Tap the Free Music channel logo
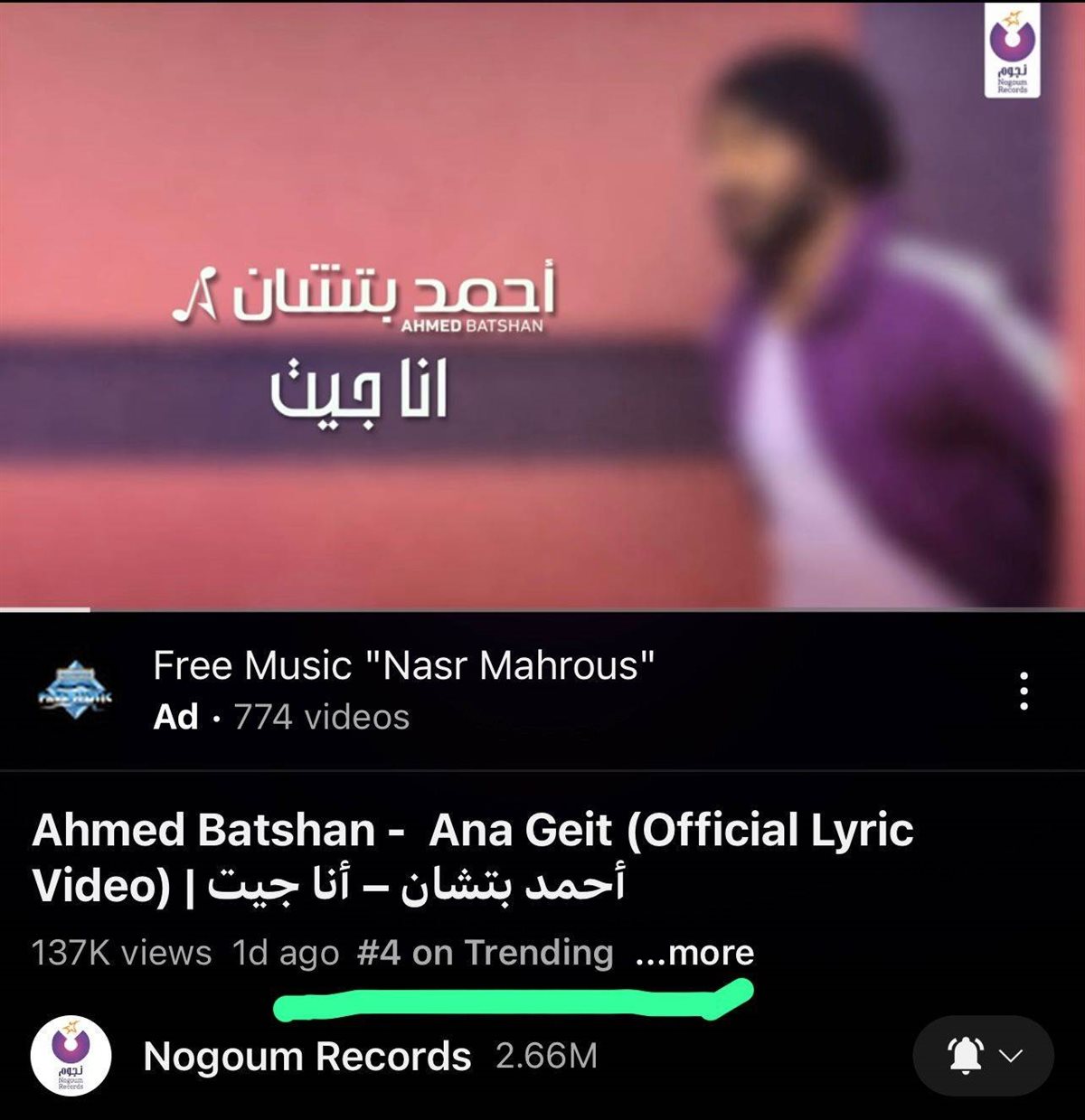1085x1120 pixels. coord(75,691)
